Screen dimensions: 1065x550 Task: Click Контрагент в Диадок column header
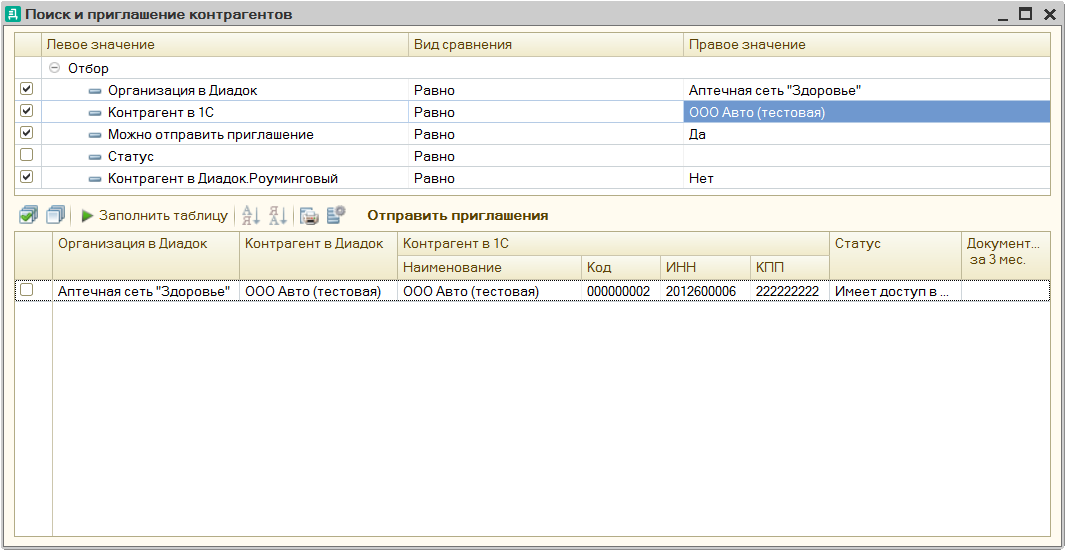(x=319, y=255)
